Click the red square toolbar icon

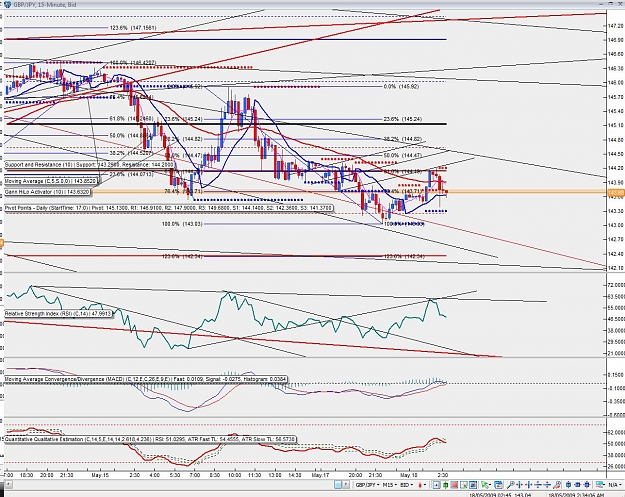point(454,485)
